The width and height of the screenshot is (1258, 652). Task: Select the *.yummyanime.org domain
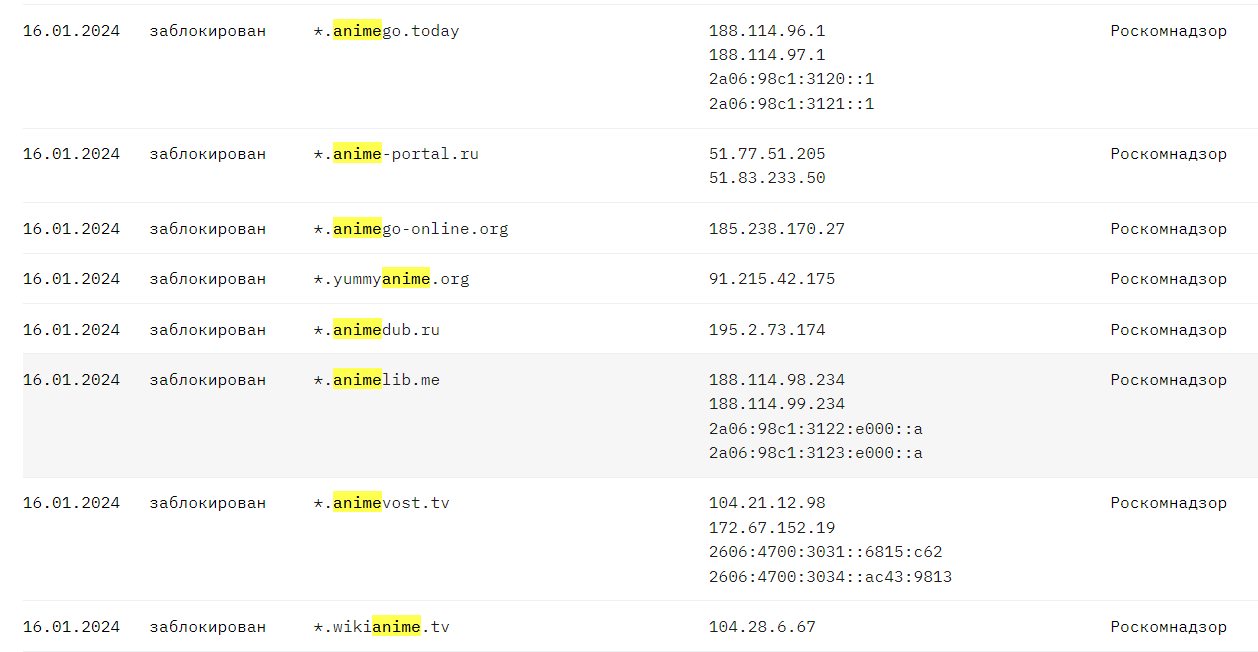[391, 279]
